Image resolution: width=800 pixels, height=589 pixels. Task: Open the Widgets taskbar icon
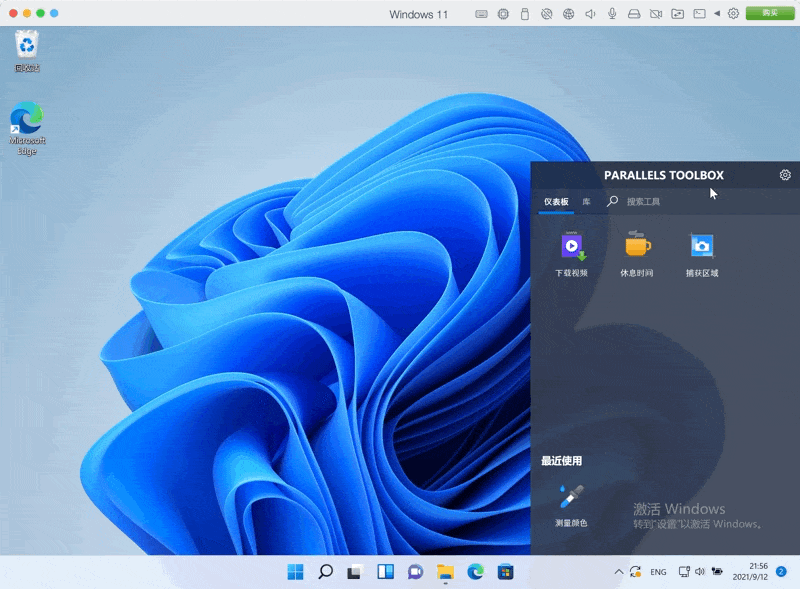coord(386,572)
